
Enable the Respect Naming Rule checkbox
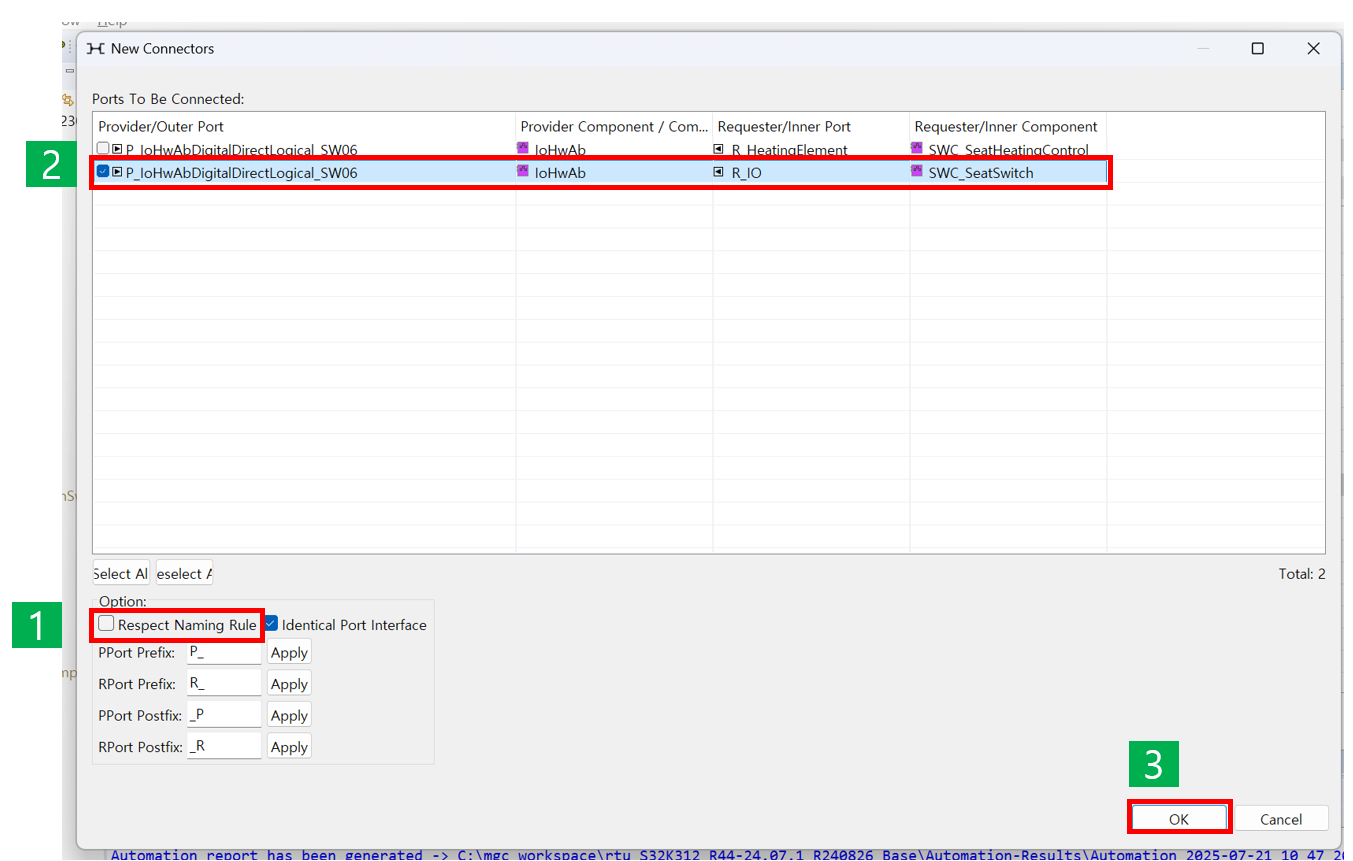coord(107,624)
